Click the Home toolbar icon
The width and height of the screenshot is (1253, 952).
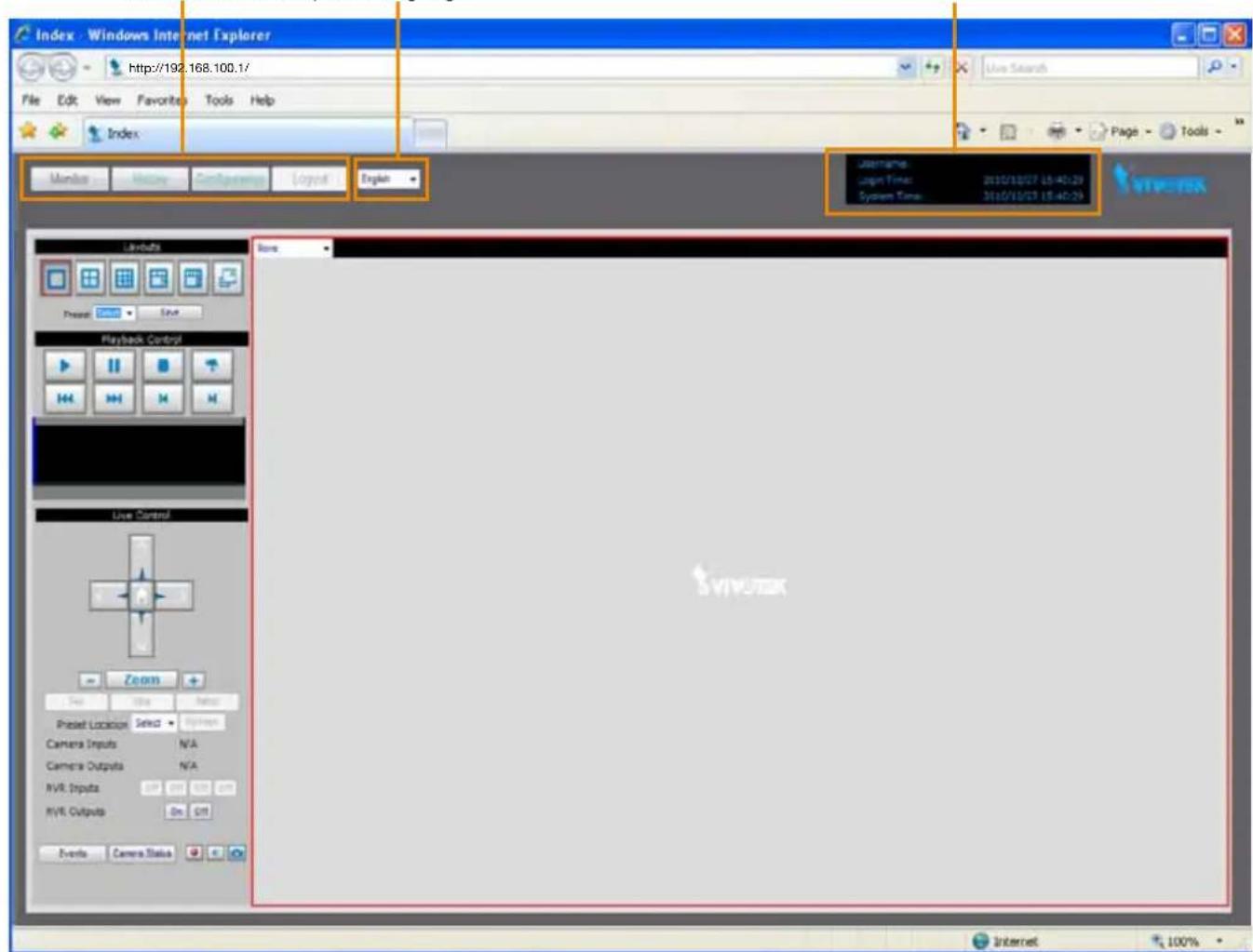point(963,131)
